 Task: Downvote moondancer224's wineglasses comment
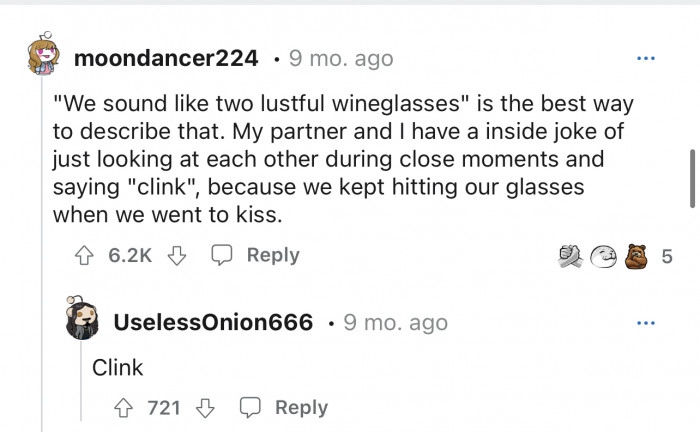177,256
